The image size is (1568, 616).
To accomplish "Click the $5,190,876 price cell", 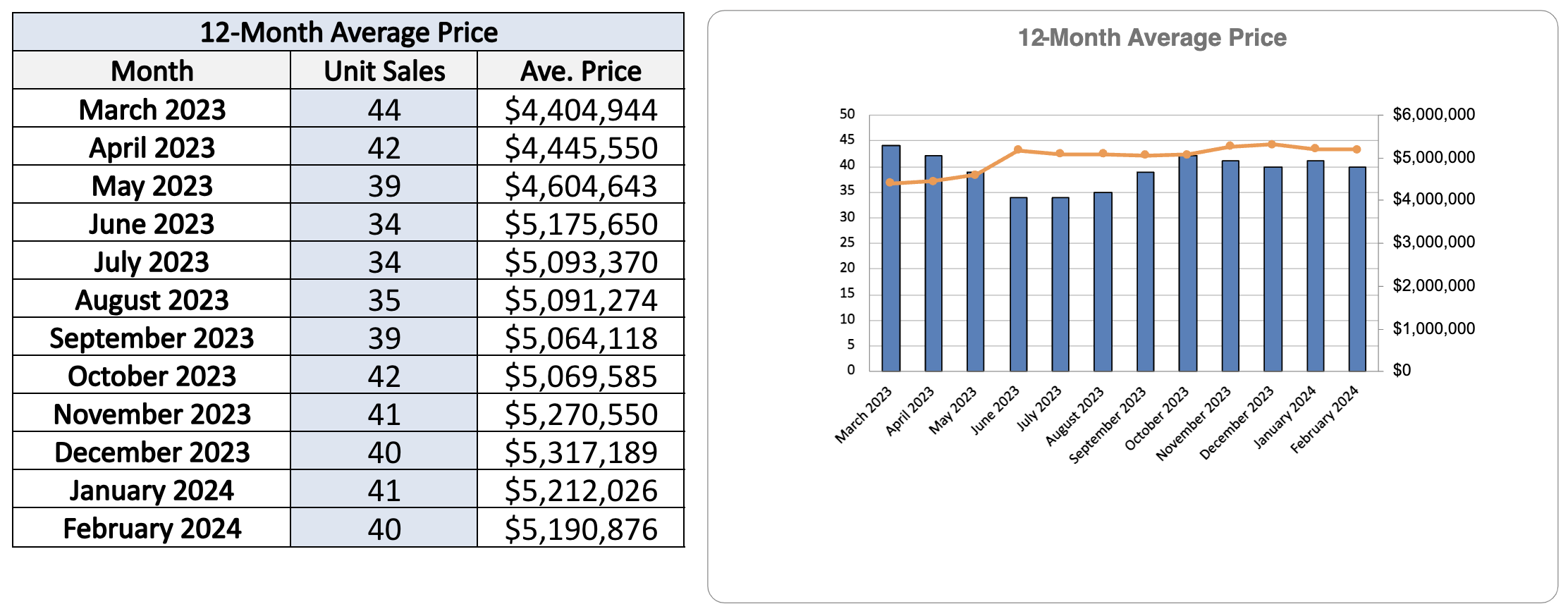I will coord(581,527).
